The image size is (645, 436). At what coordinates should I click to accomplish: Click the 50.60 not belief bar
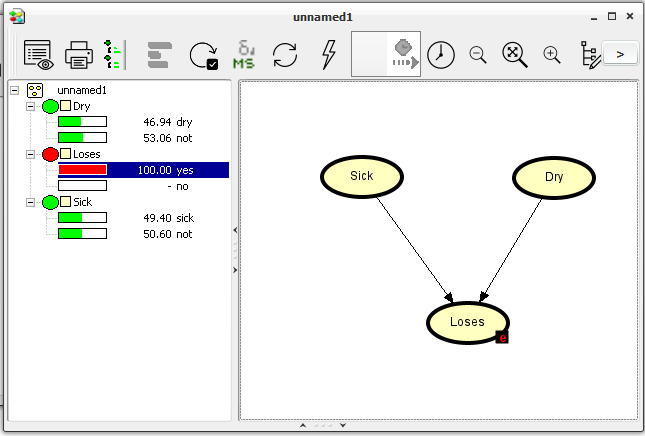pyautogui.click(x=82, y=234)
